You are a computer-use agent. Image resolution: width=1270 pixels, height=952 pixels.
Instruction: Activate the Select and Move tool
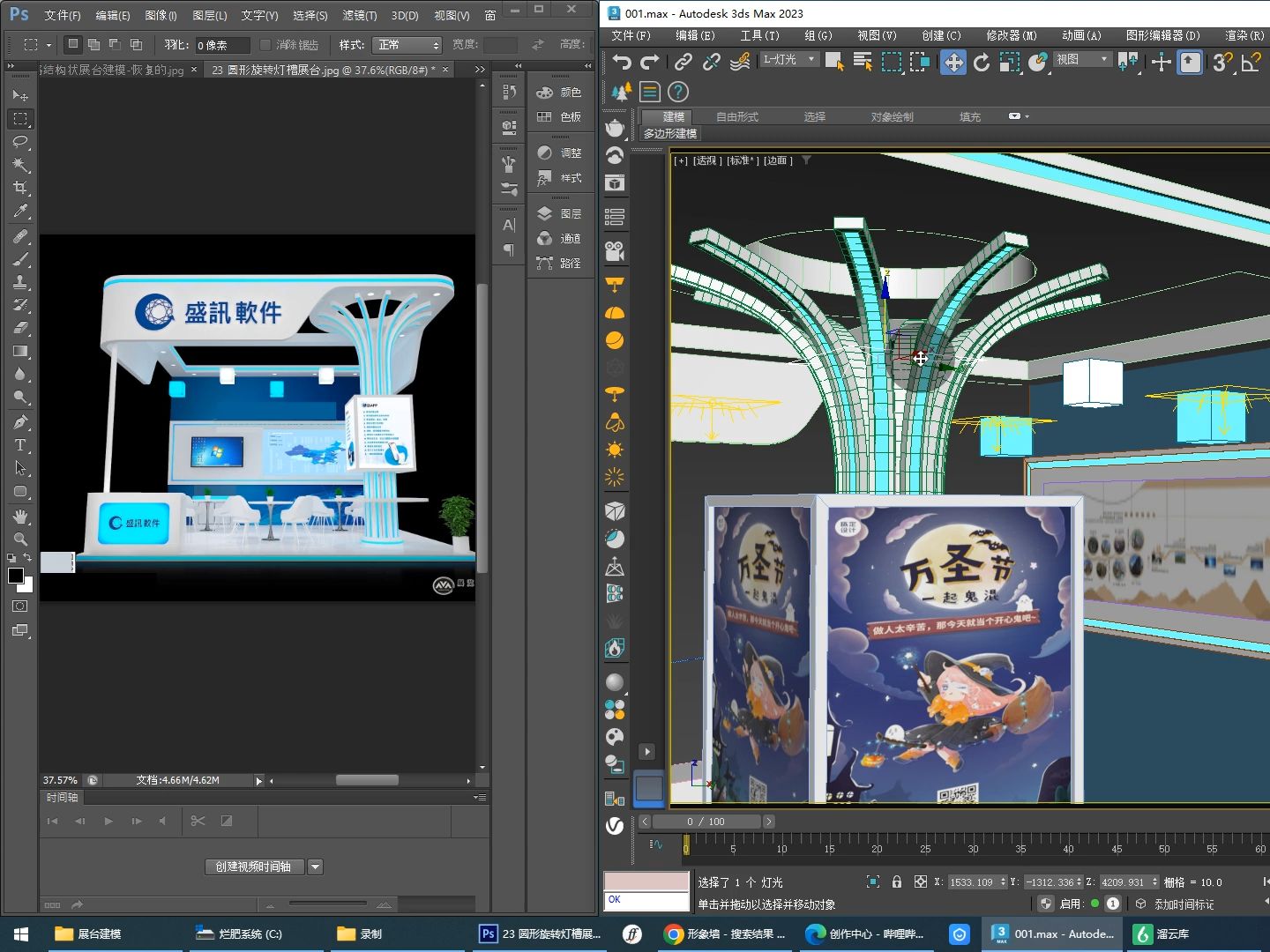click(953, 62)
